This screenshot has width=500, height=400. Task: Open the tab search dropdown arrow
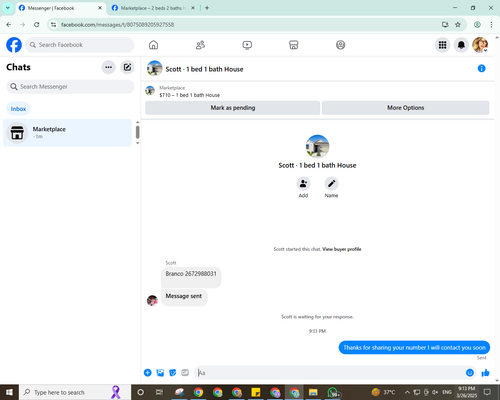[8, 8]
